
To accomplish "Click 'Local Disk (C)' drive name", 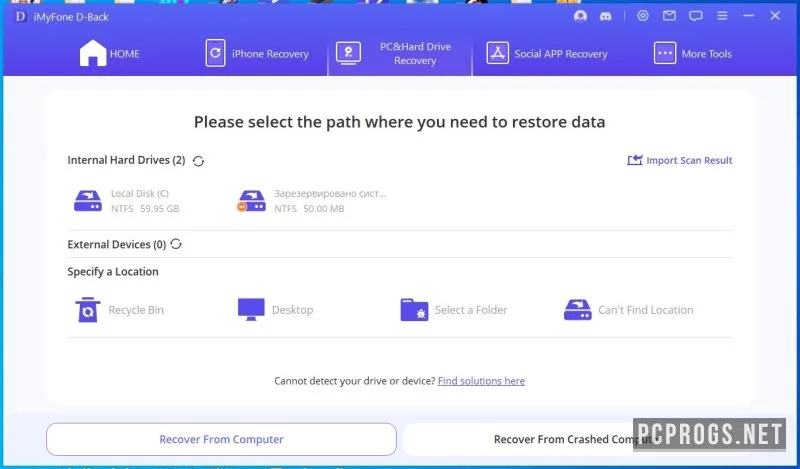I will tap(140, 193).
